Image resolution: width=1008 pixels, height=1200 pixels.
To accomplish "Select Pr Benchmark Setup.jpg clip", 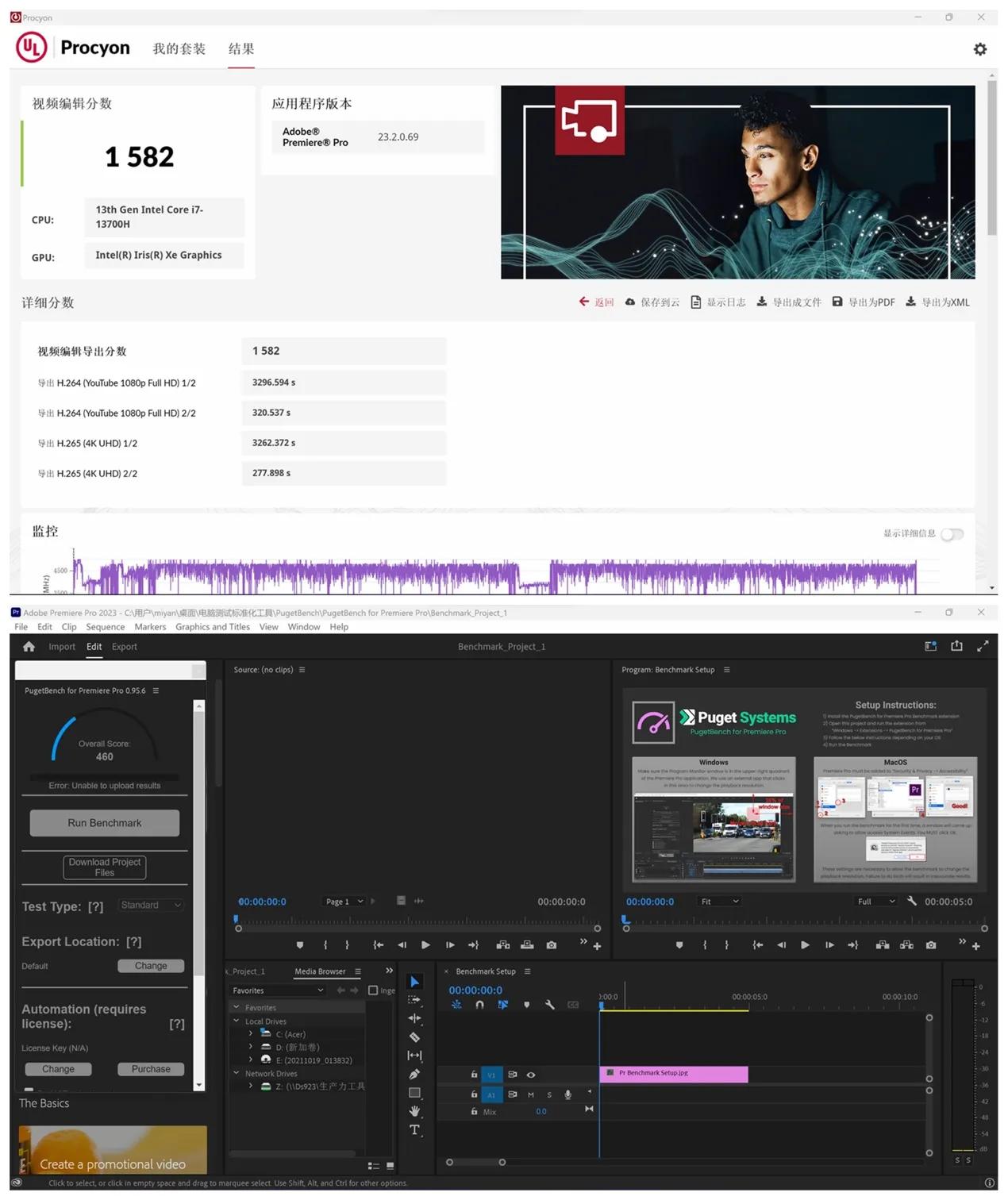I will click(674, 1074).
